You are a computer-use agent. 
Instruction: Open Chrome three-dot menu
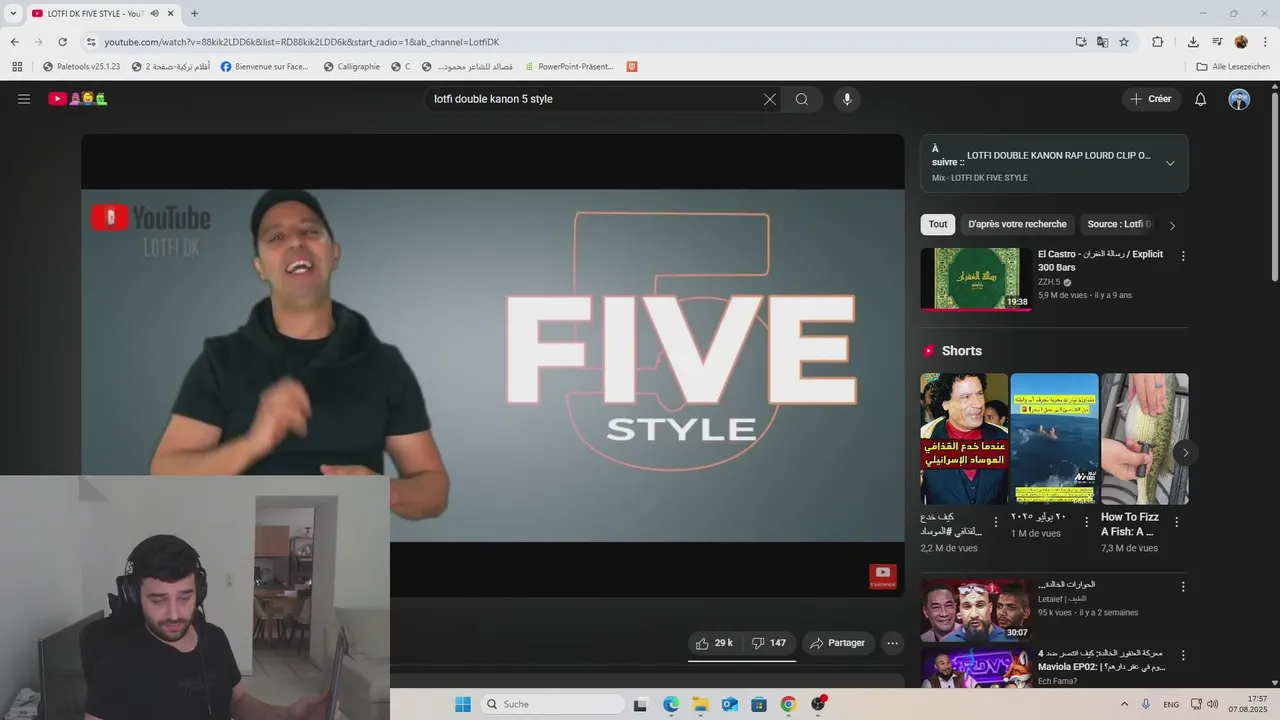1265,42
